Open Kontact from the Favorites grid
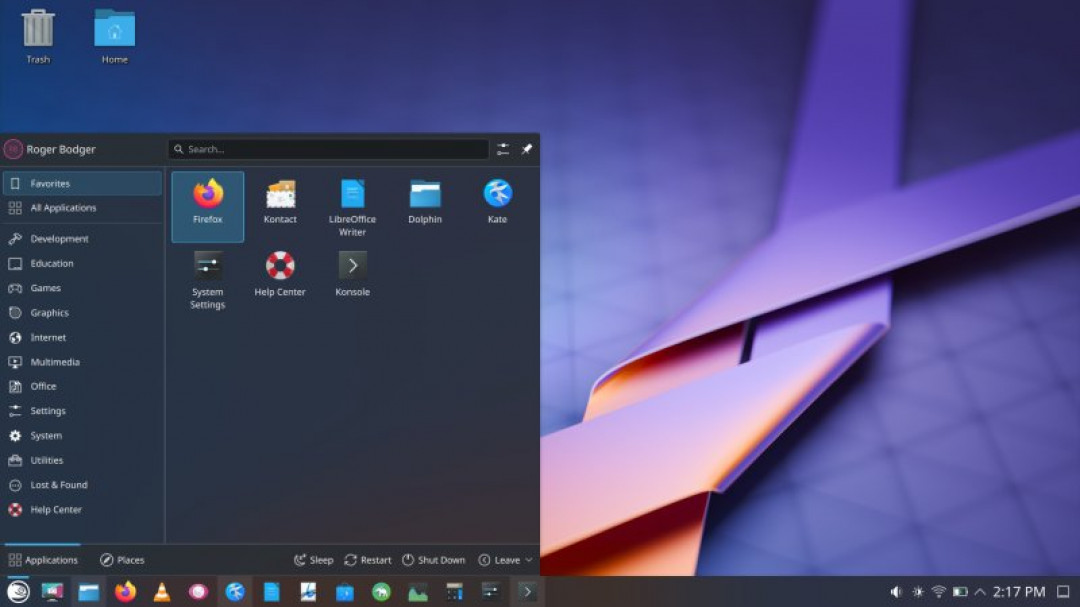Screen dimensions: 1080x607 (x=280, y=202)
